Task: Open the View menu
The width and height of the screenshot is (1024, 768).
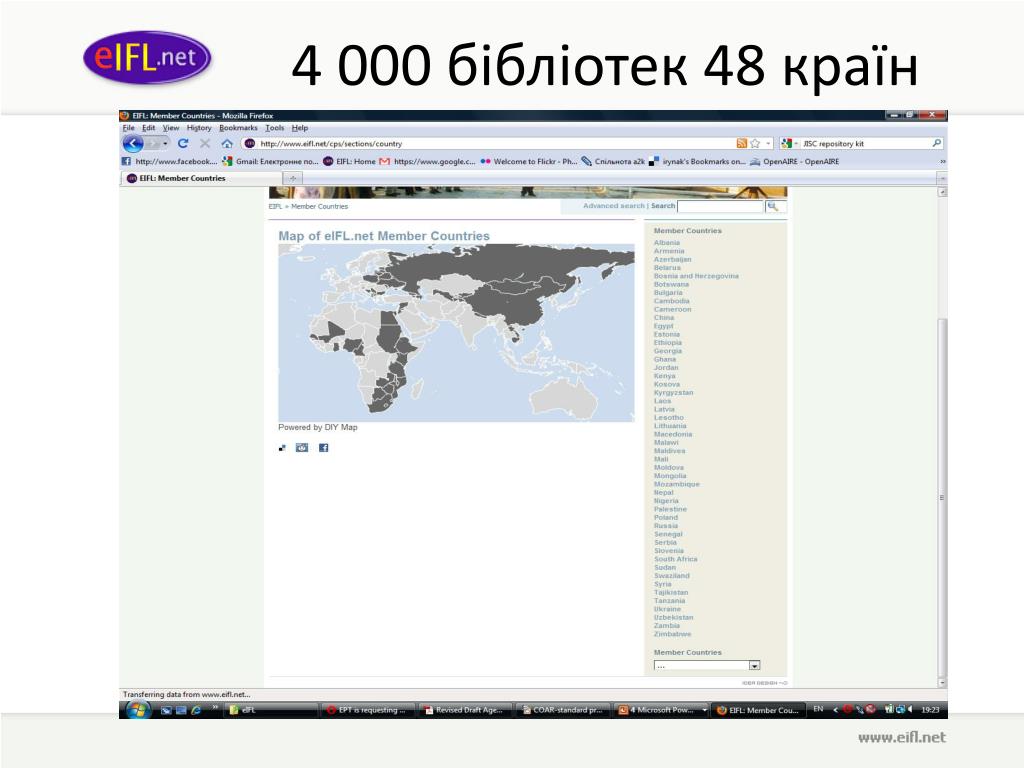Action: pos(170,128)
